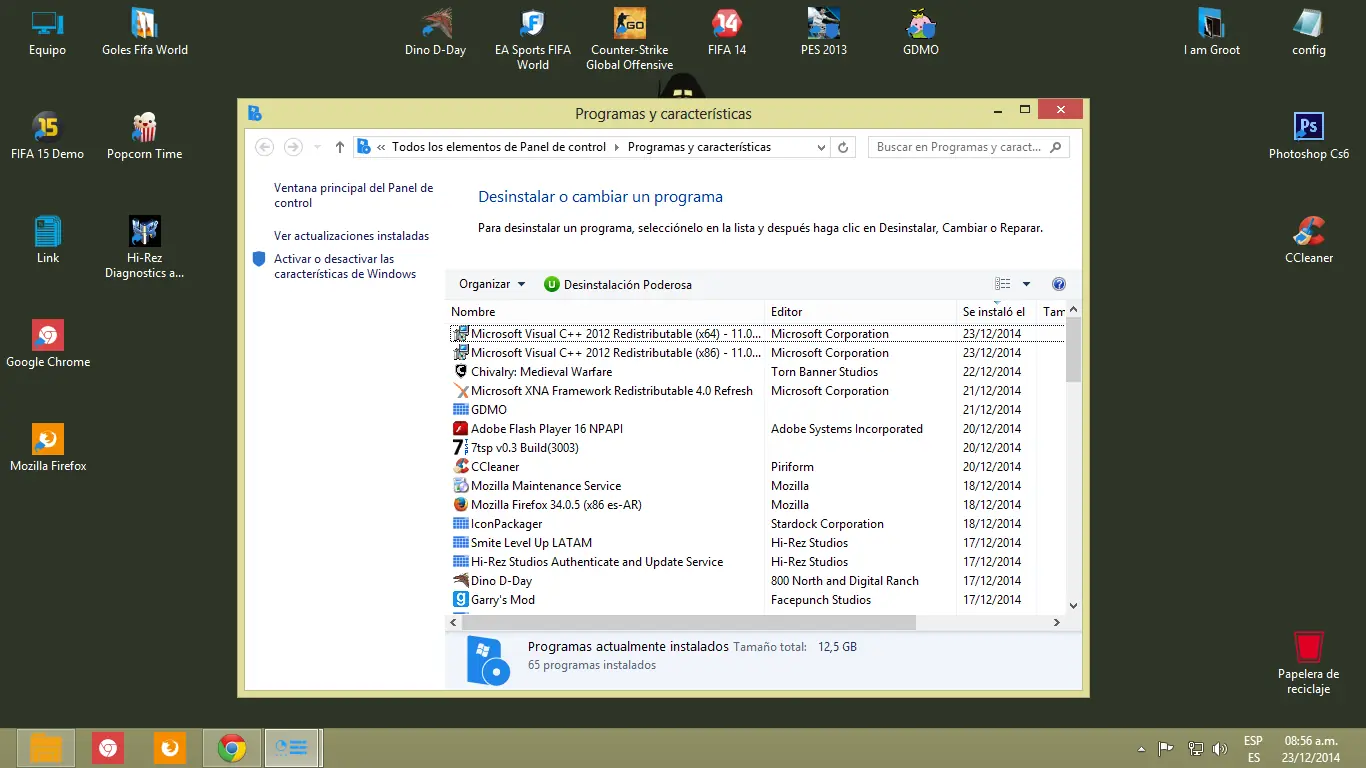Open the Equipo desktop icon
1366x768 pixels.
tap(47, 32)
